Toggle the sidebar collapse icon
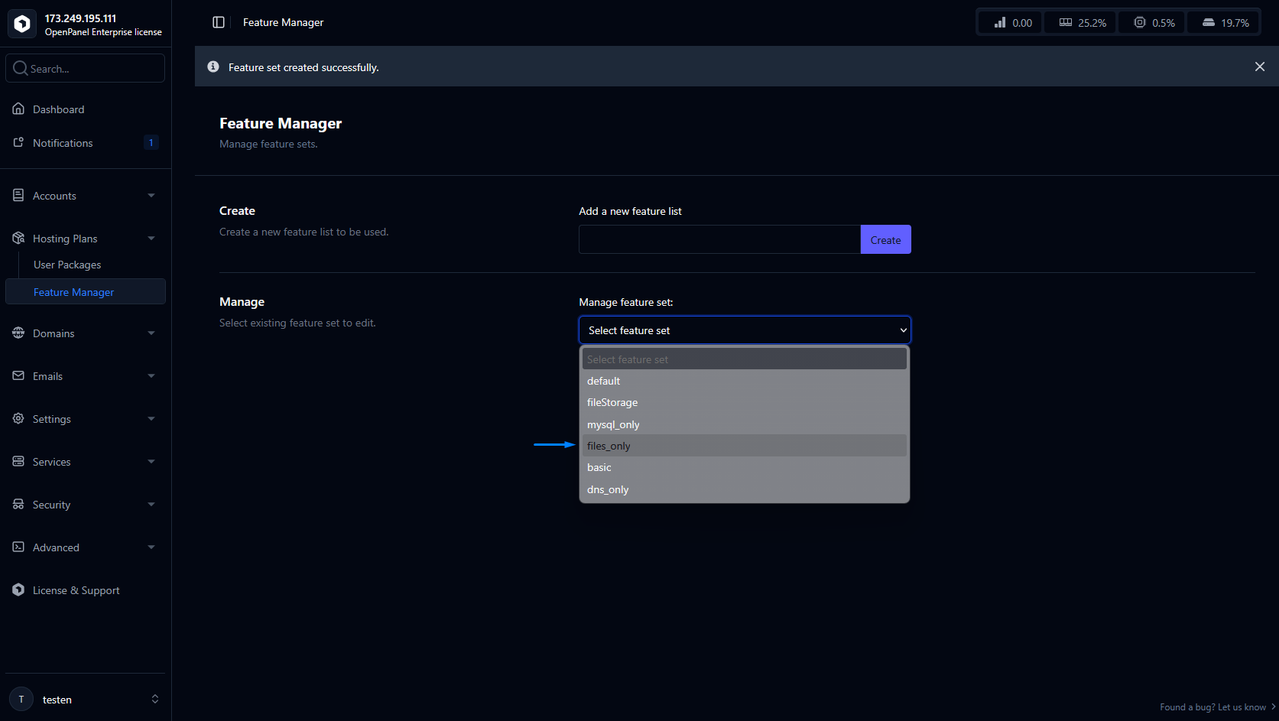Image resolution: width=1279 pixels, height=721 pixels. (219, 22)
